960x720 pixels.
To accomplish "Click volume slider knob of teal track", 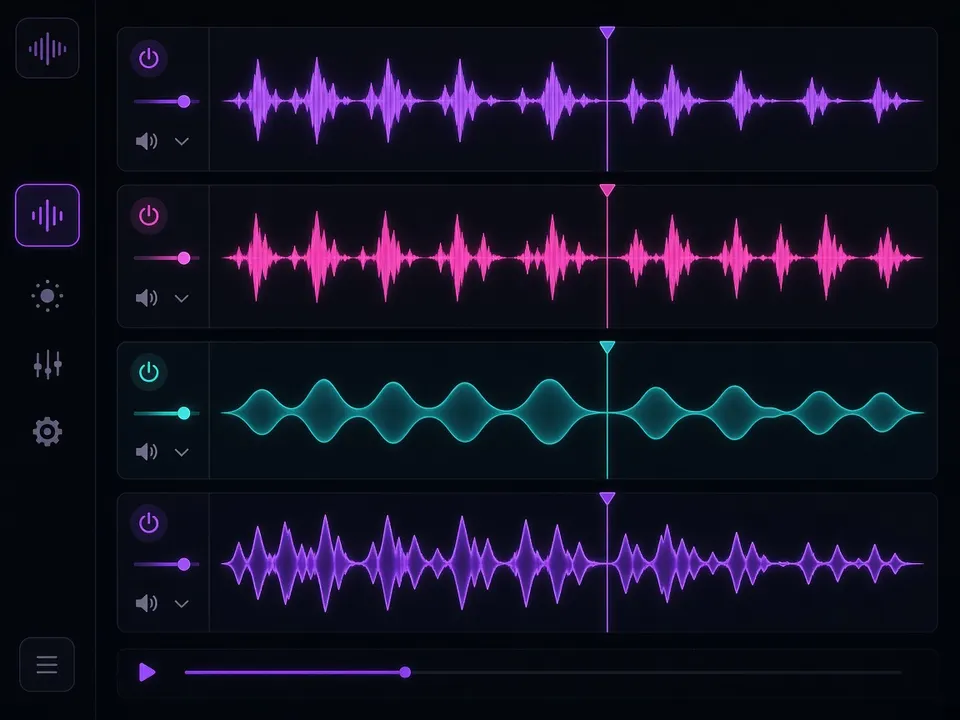I will click(184, 413).
